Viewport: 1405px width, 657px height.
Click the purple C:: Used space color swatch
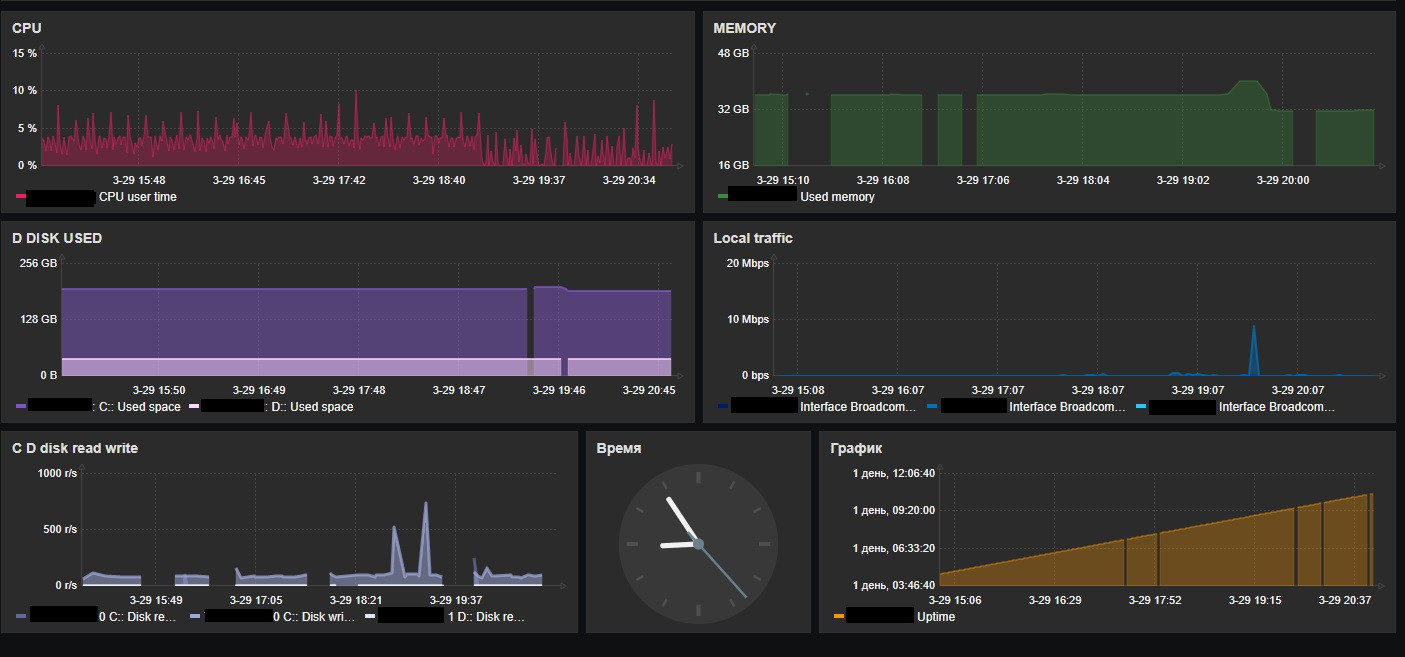coord(20,407)
